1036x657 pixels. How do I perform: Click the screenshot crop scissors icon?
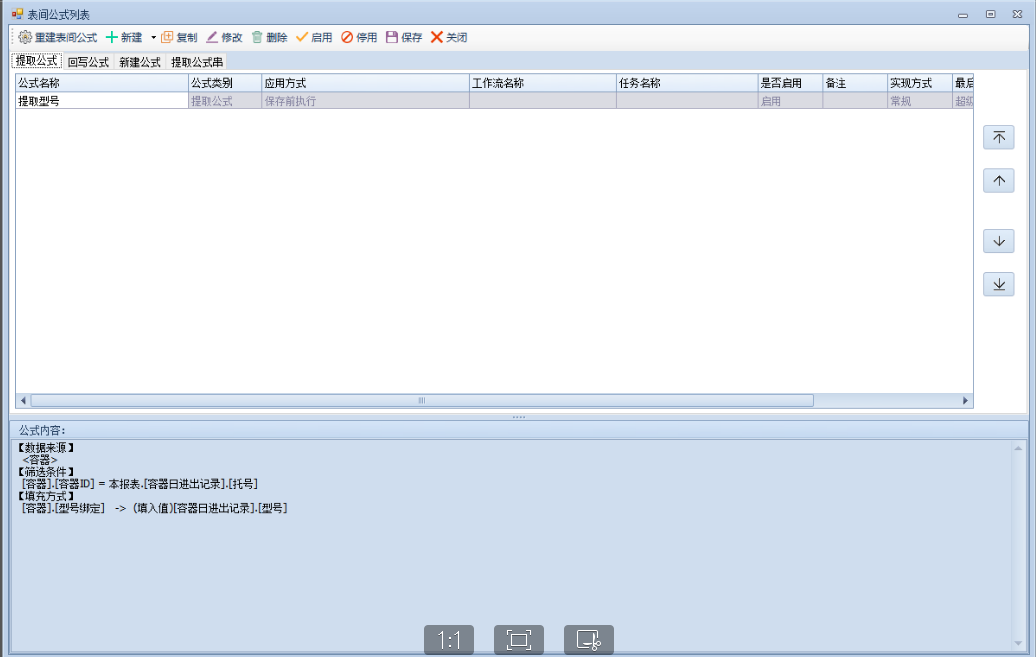tap(588, 640)
